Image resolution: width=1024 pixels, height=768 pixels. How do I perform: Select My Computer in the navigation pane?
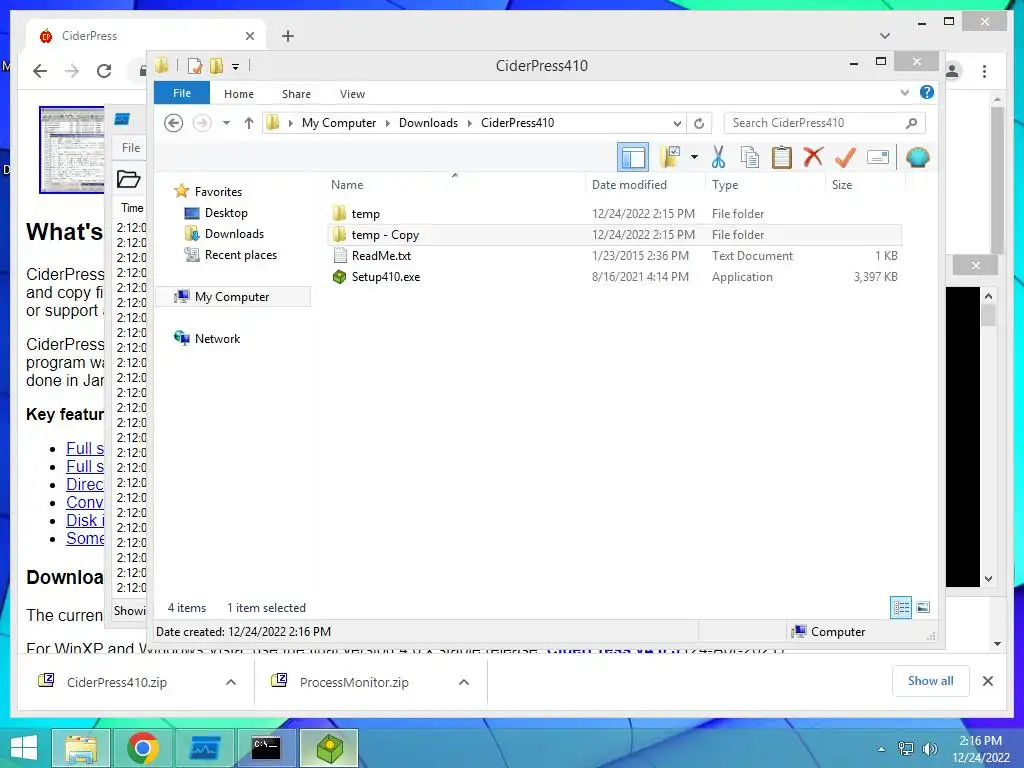232,296
